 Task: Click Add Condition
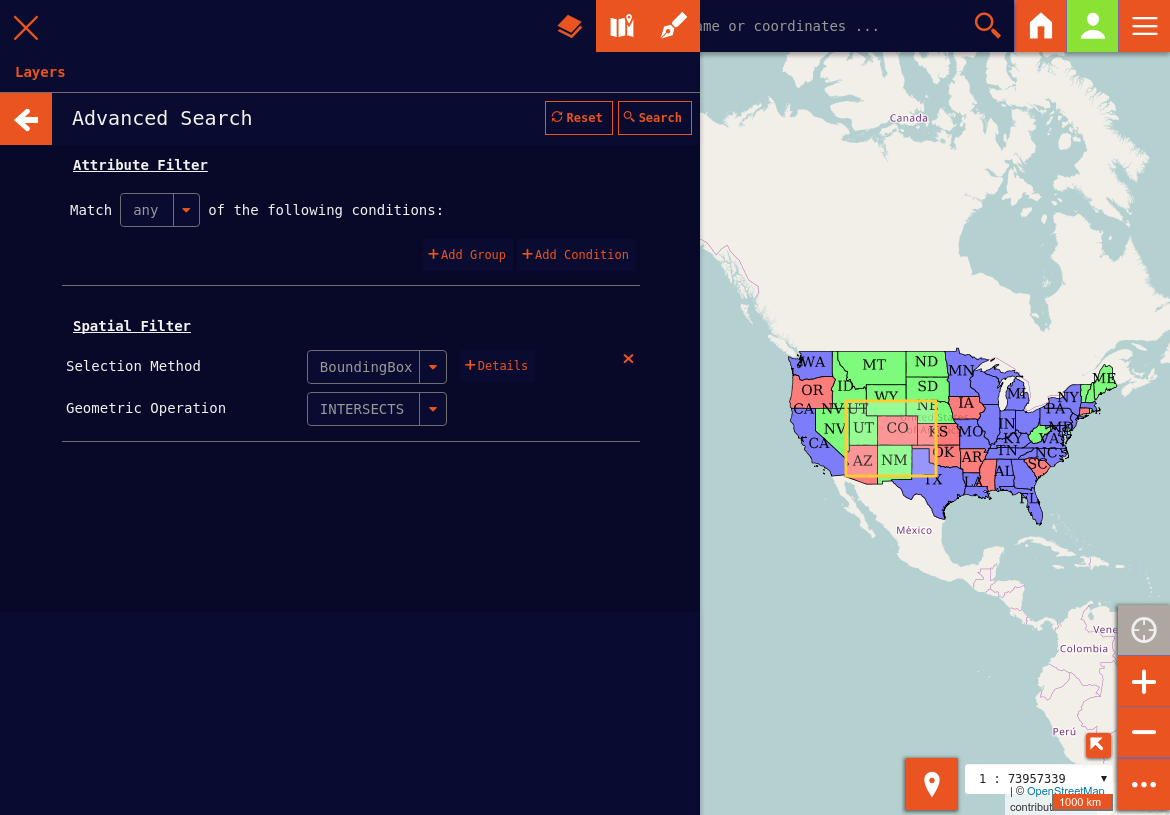point(576,255)
